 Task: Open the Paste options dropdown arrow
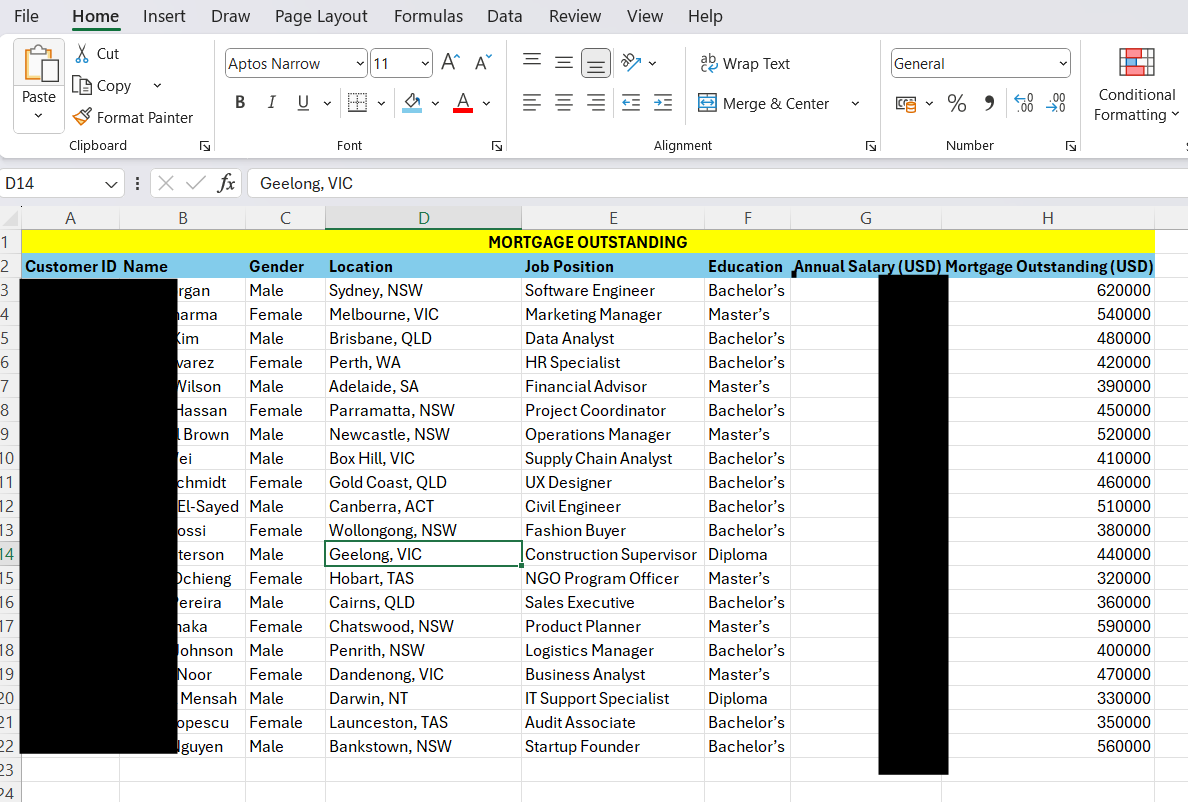(39, 116)
